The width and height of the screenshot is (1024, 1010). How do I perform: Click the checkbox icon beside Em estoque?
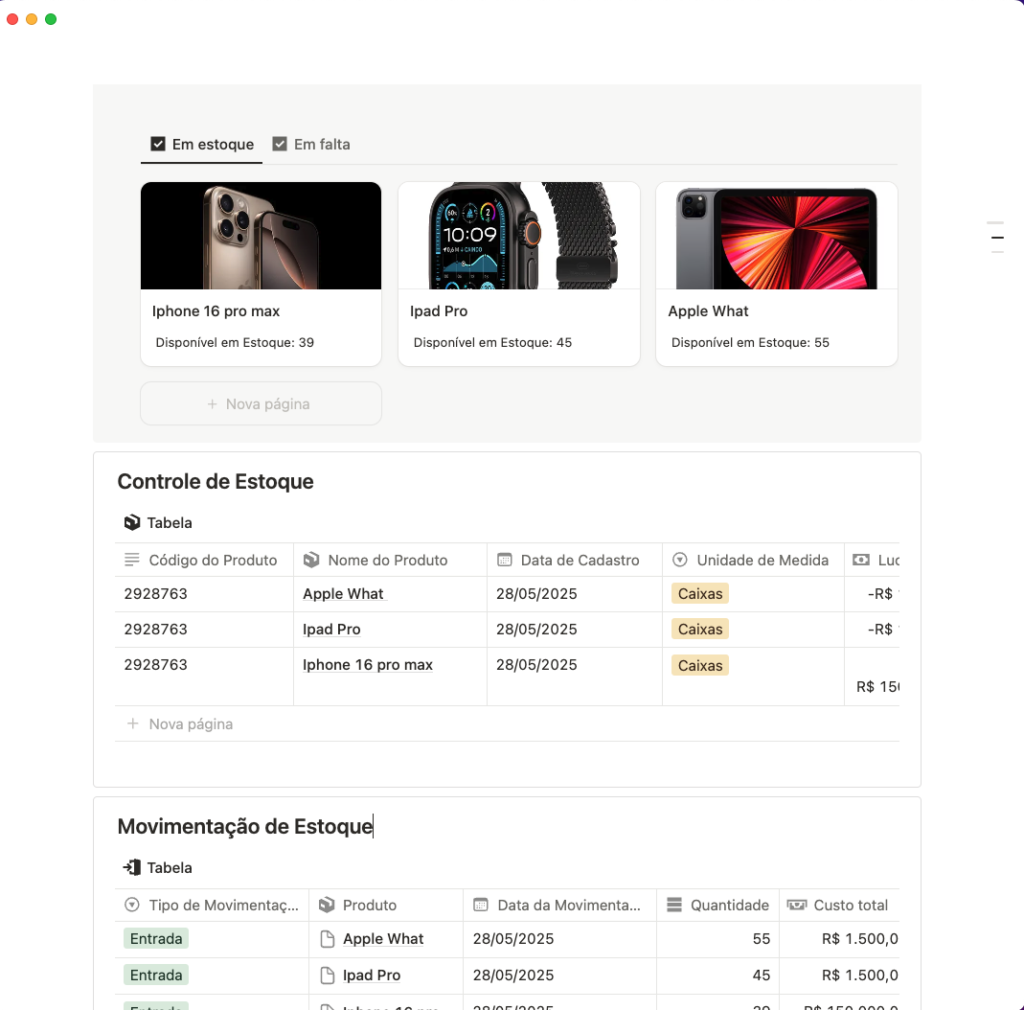(x=158, y=144)
